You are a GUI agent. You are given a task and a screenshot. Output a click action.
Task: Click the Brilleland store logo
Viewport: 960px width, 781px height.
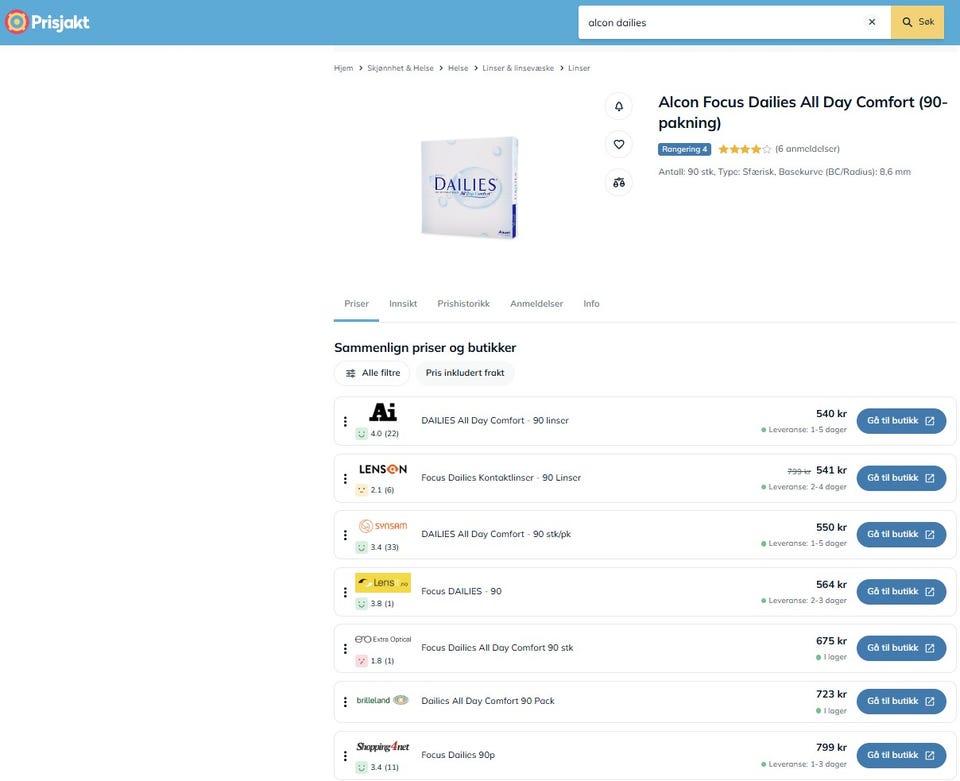[x=383, y=700]
